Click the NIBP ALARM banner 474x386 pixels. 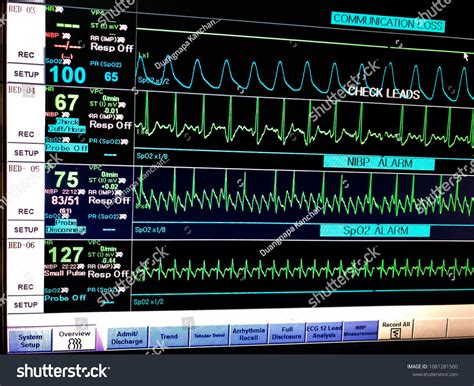point(379,163)
